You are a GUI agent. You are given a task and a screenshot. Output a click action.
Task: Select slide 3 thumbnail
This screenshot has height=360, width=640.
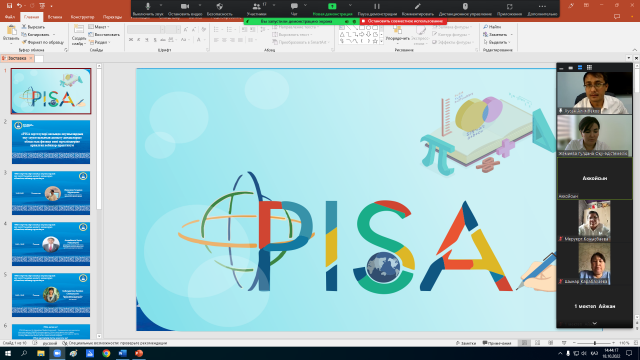51,193
